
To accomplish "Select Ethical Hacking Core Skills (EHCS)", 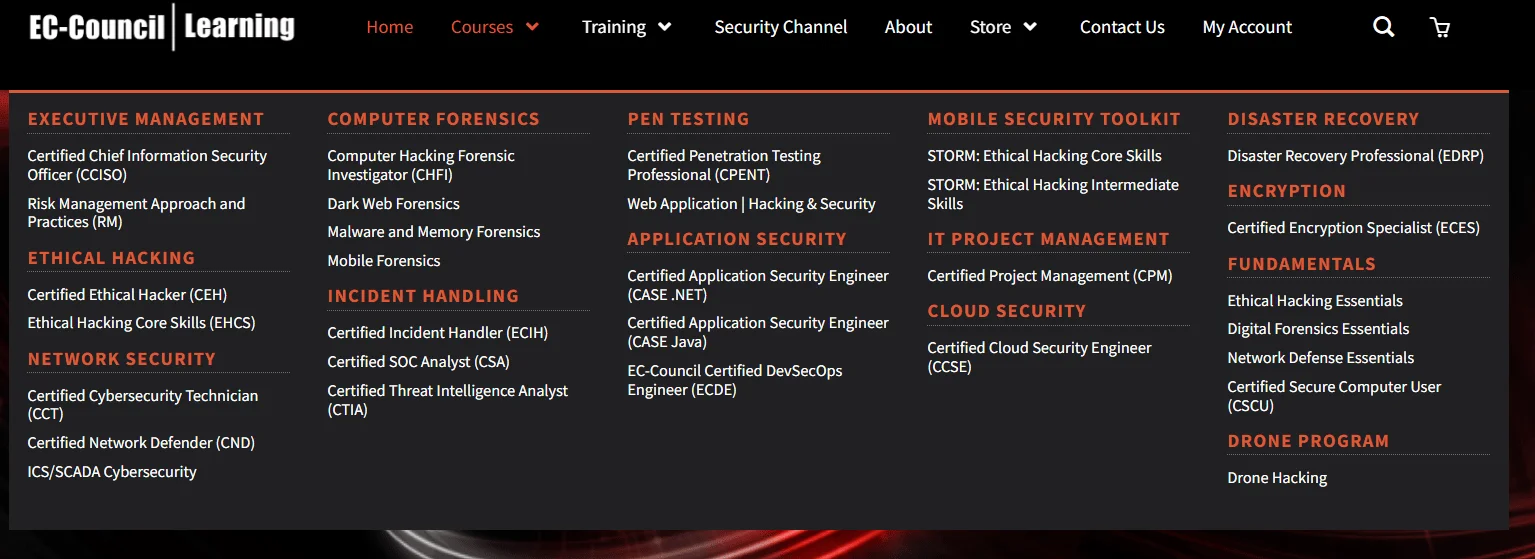I will click(x=141, y=323).
